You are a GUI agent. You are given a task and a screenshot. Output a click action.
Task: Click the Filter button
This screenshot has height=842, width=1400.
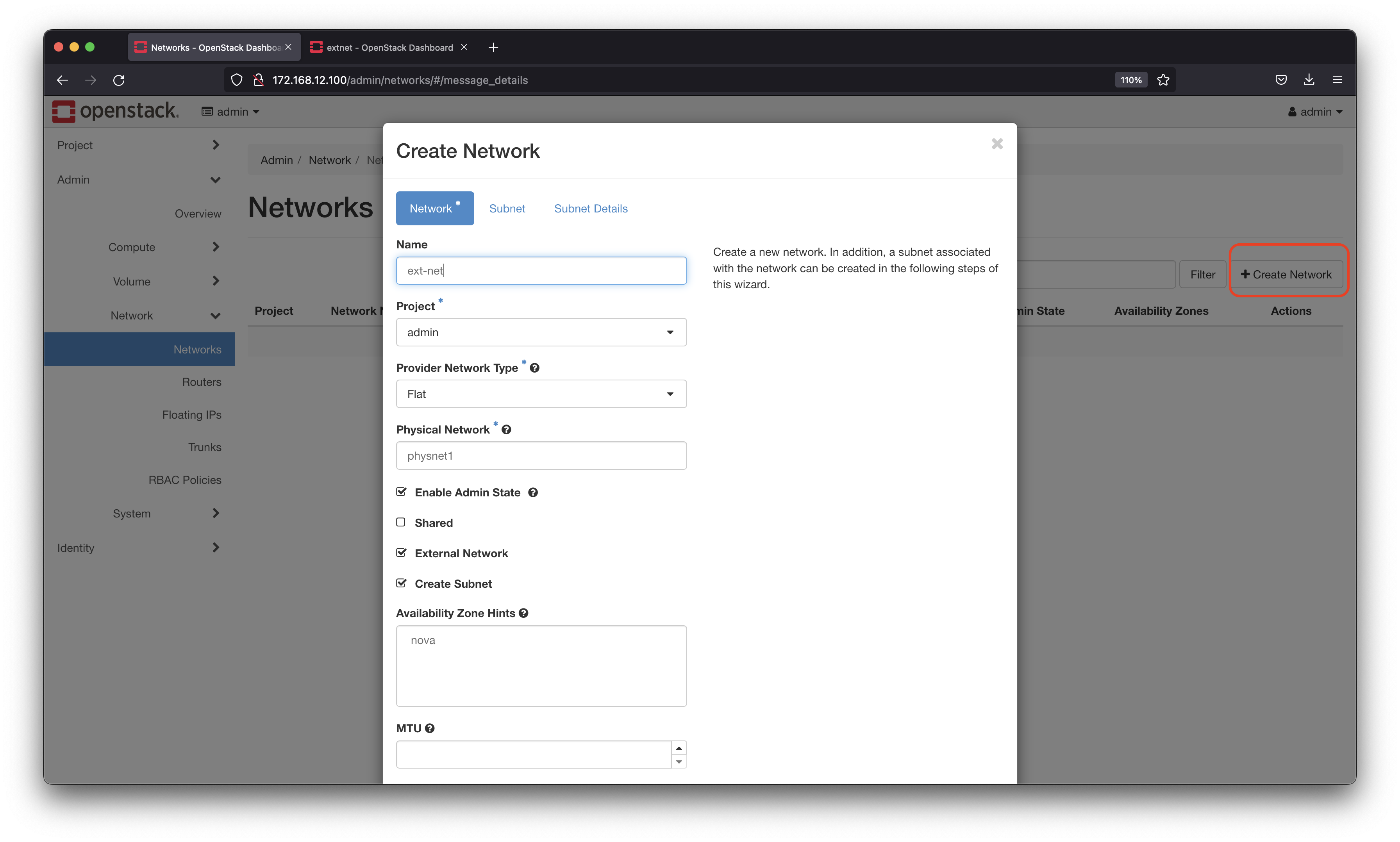(x=1202, y=275)
